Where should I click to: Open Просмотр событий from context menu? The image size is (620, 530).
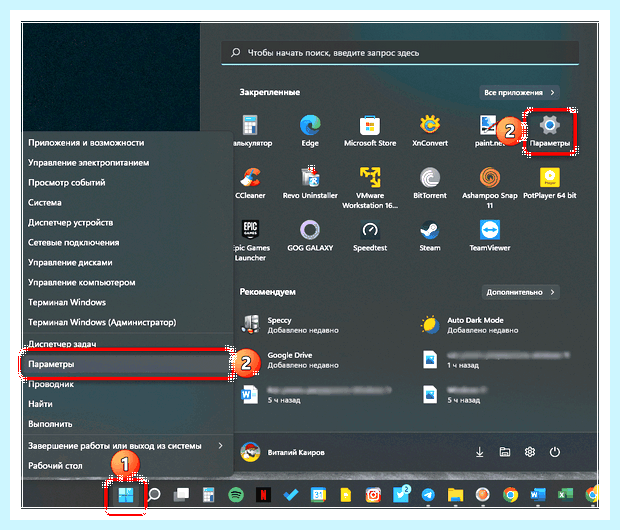(x=127, y=183)
